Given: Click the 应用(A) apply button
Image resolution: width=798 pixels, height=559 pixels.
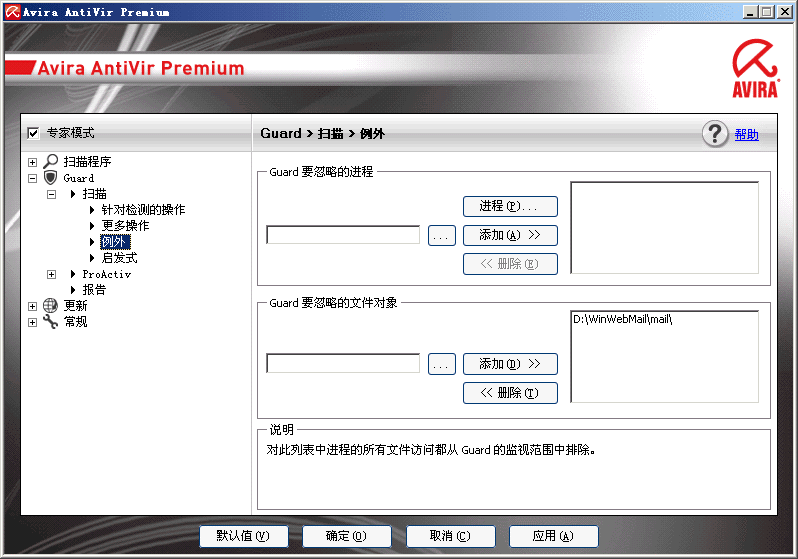Looking at the screenshot, I should point(553,536).
